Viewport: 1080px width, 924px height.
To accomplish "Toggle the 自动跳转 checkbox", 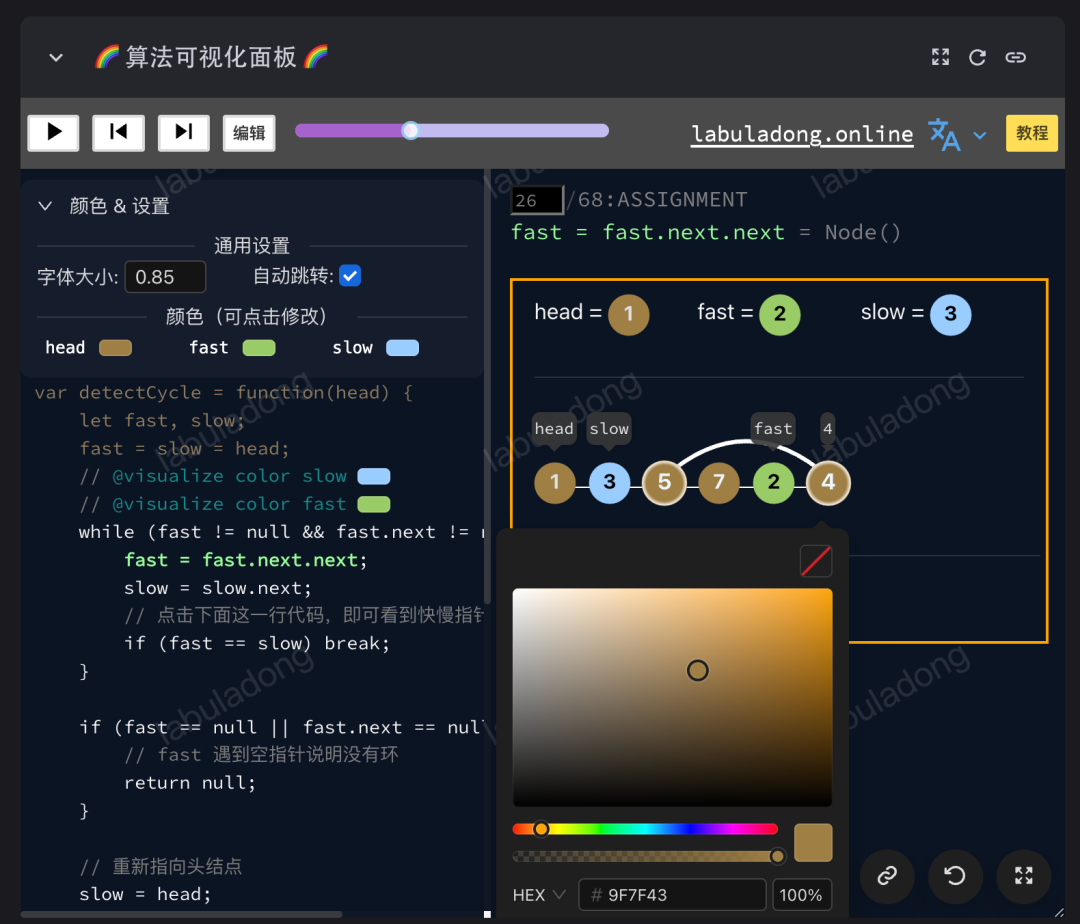I will click(x=350, y=276).
